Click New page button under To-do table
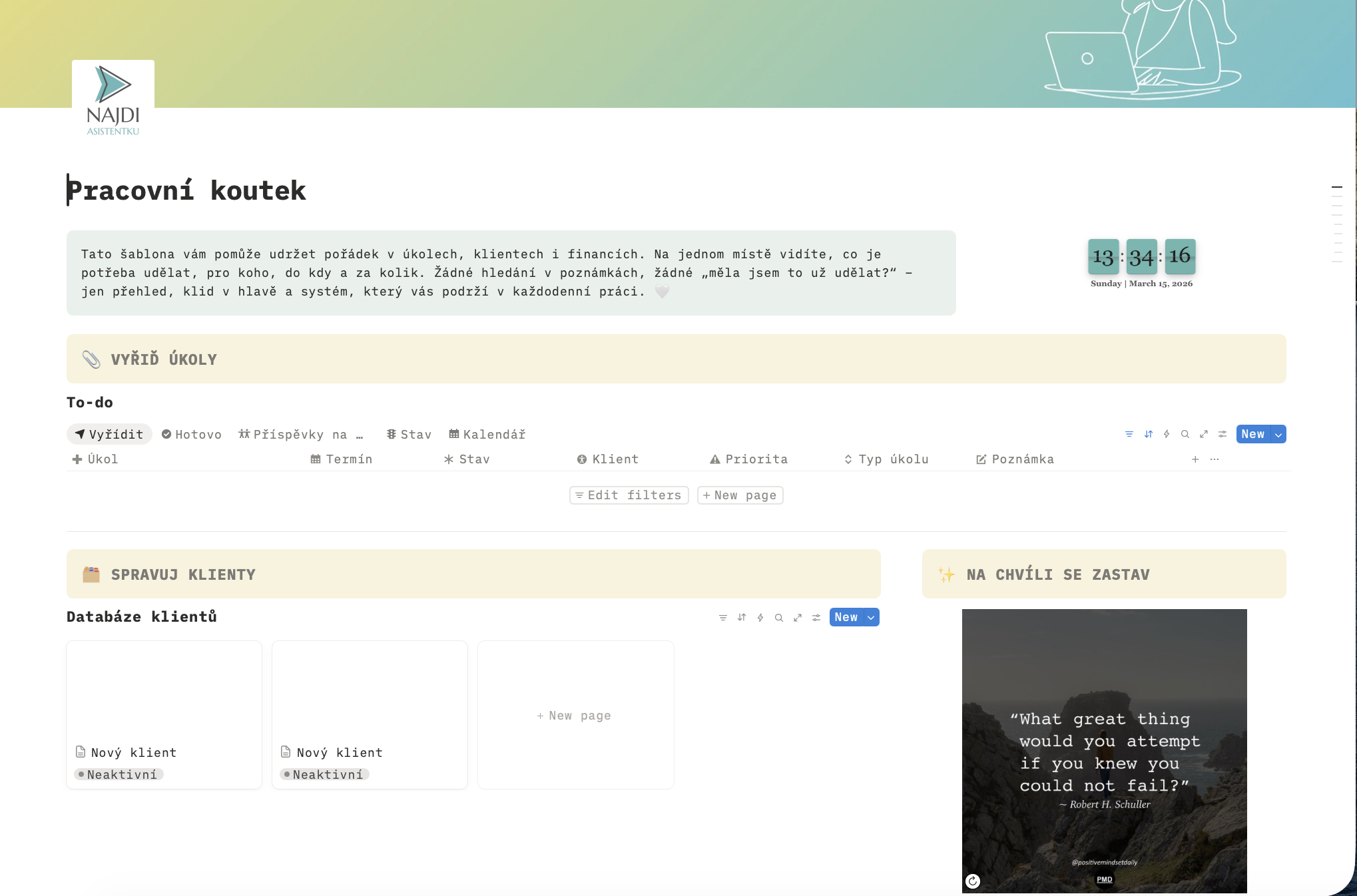This screenshot has height=896, width=1357. coord(740,495)
